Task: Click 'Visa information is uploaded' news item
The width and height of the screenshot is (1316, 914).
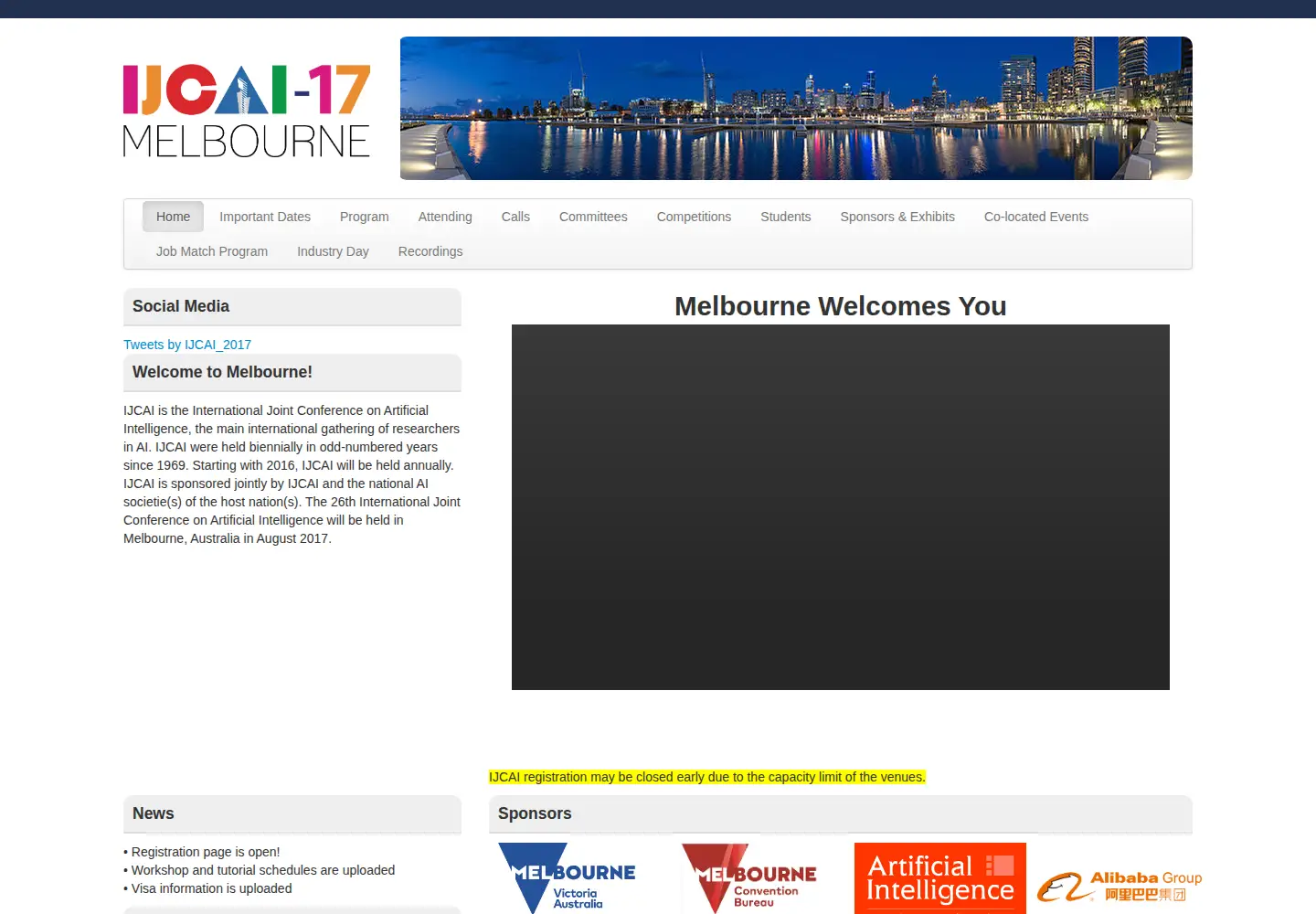Action: pos(208,888)
